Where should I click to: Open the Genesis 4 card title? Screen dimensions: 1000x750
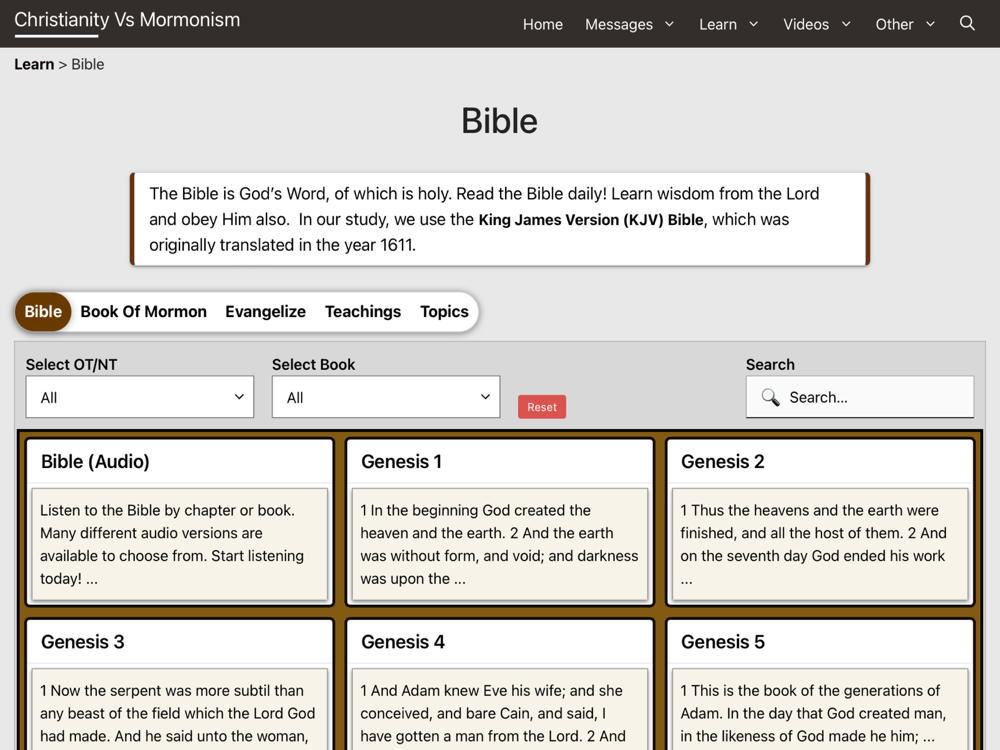[402, 642]
